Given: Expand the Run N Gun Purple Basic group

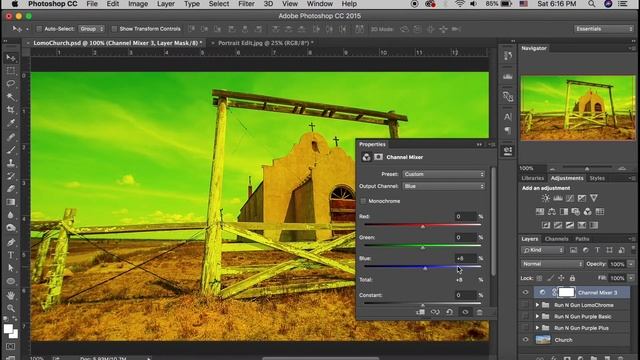Looking at the screenshot, I should pos(537,316).
